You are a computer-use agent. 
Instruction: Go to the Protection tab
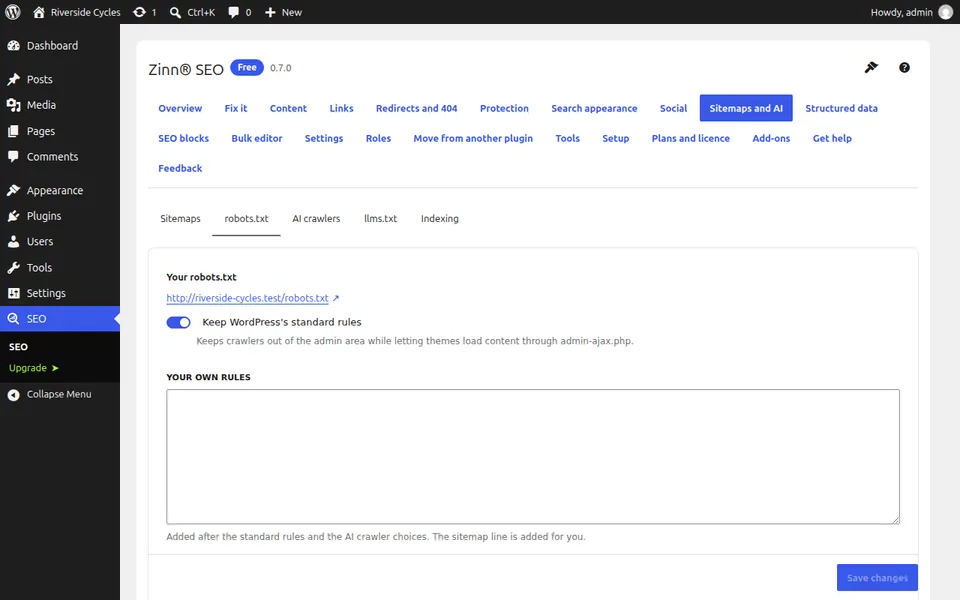click(x=504, y=108)
